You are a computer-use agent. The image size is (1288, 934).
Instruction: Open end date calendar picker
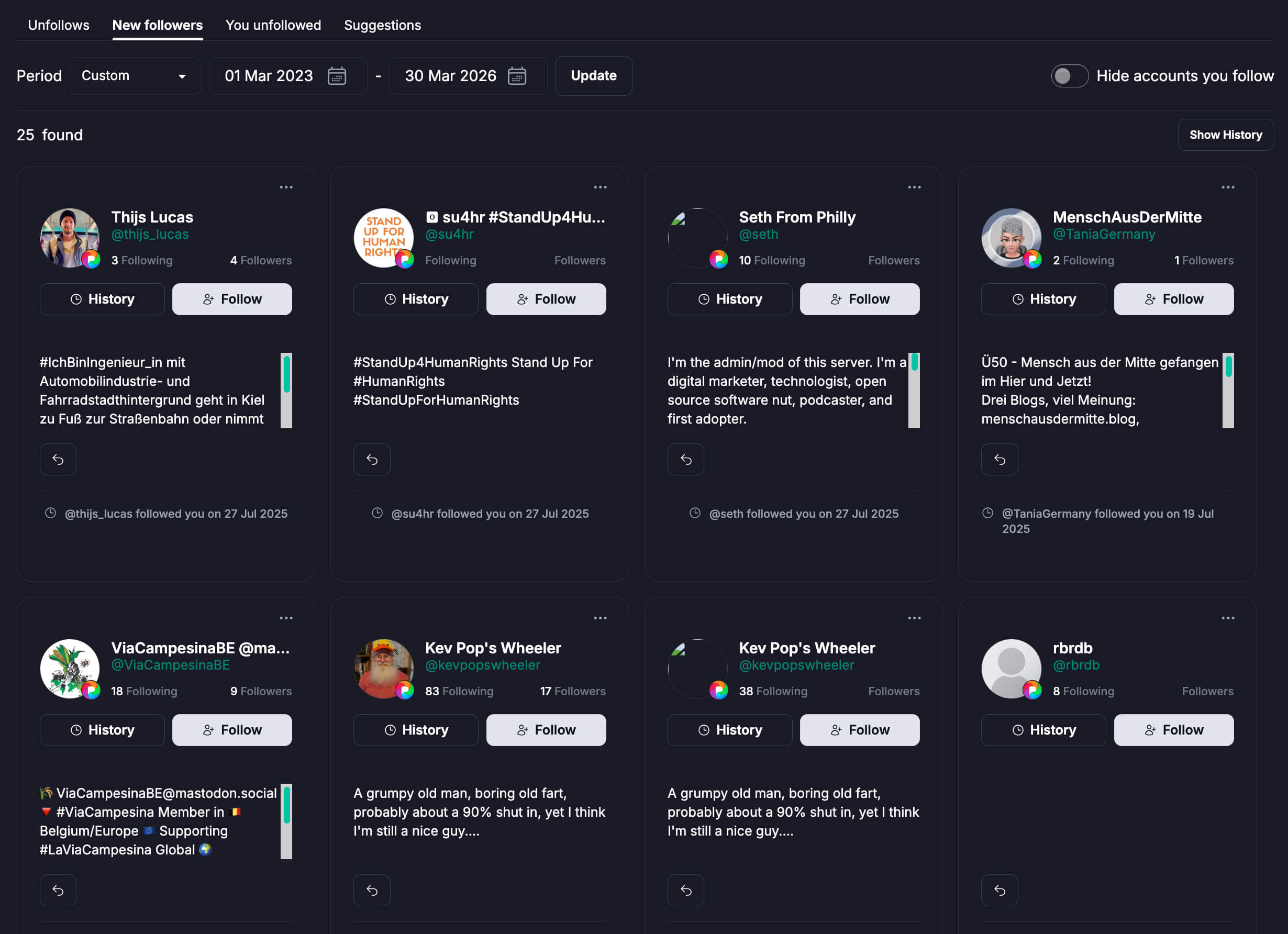tap(516, 75)
